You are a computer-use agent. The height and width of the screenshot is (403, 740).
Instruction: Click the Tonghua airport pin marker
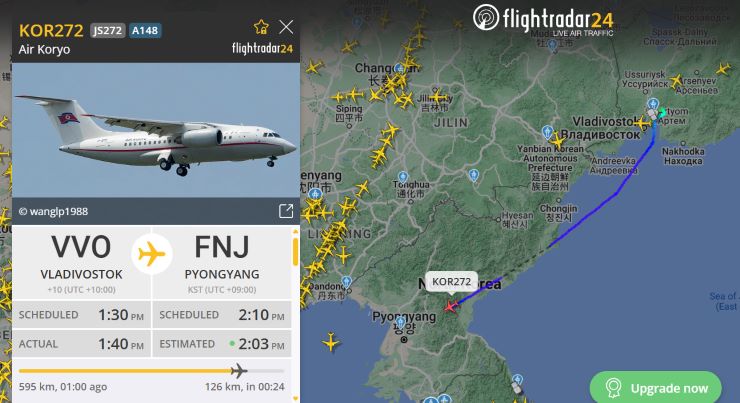click(403, 177)
